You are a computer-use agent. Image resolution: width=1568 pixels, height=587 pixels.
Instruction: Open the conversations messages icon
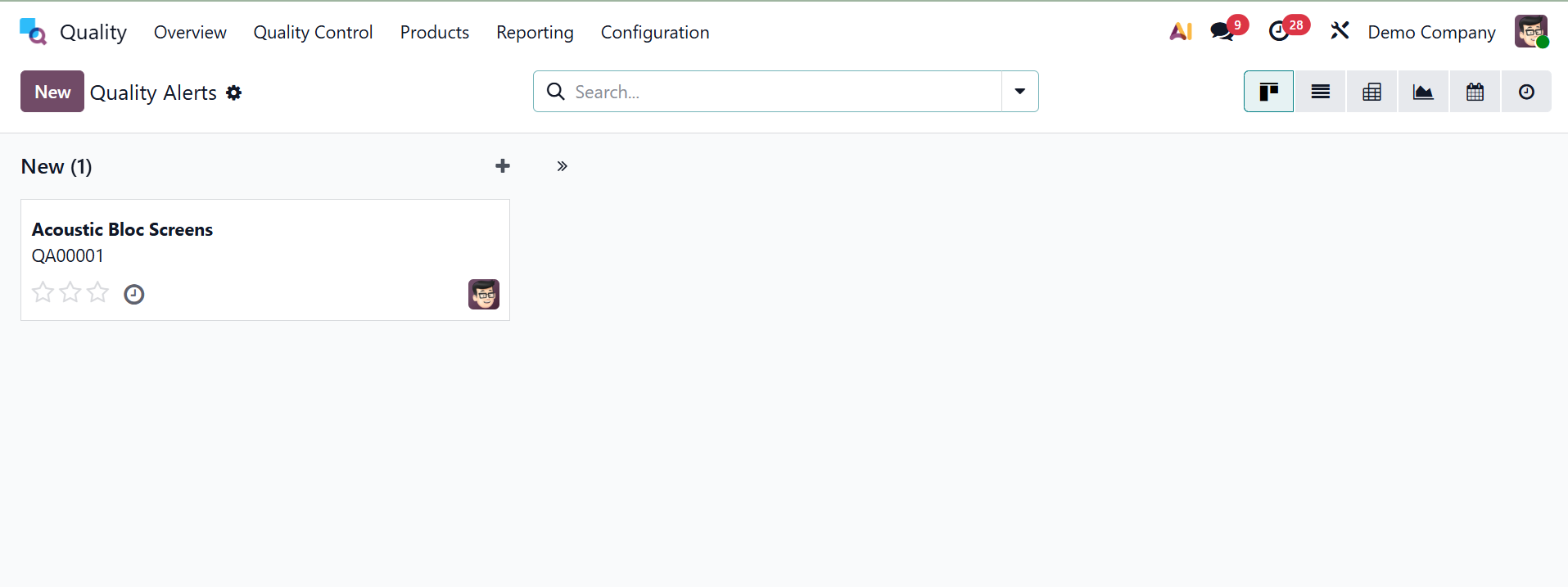point(1222,32)
